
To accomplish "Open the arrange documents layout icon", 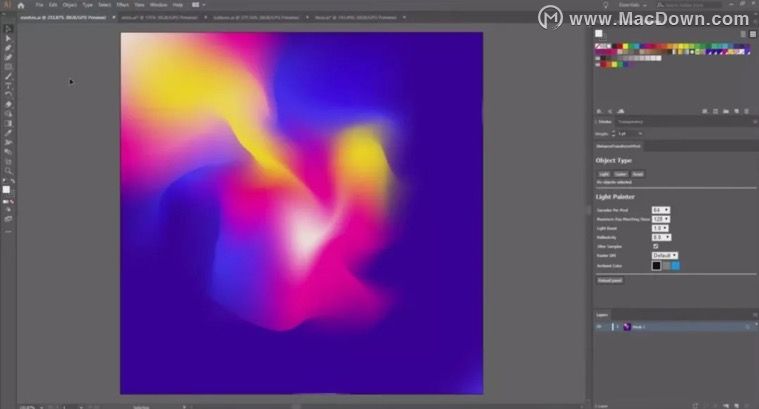I will point(196,5).
